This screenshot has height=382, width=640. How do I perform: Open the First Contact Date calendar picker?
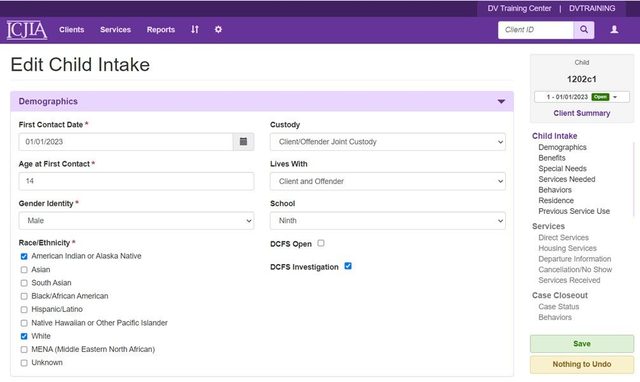[243, 142]
